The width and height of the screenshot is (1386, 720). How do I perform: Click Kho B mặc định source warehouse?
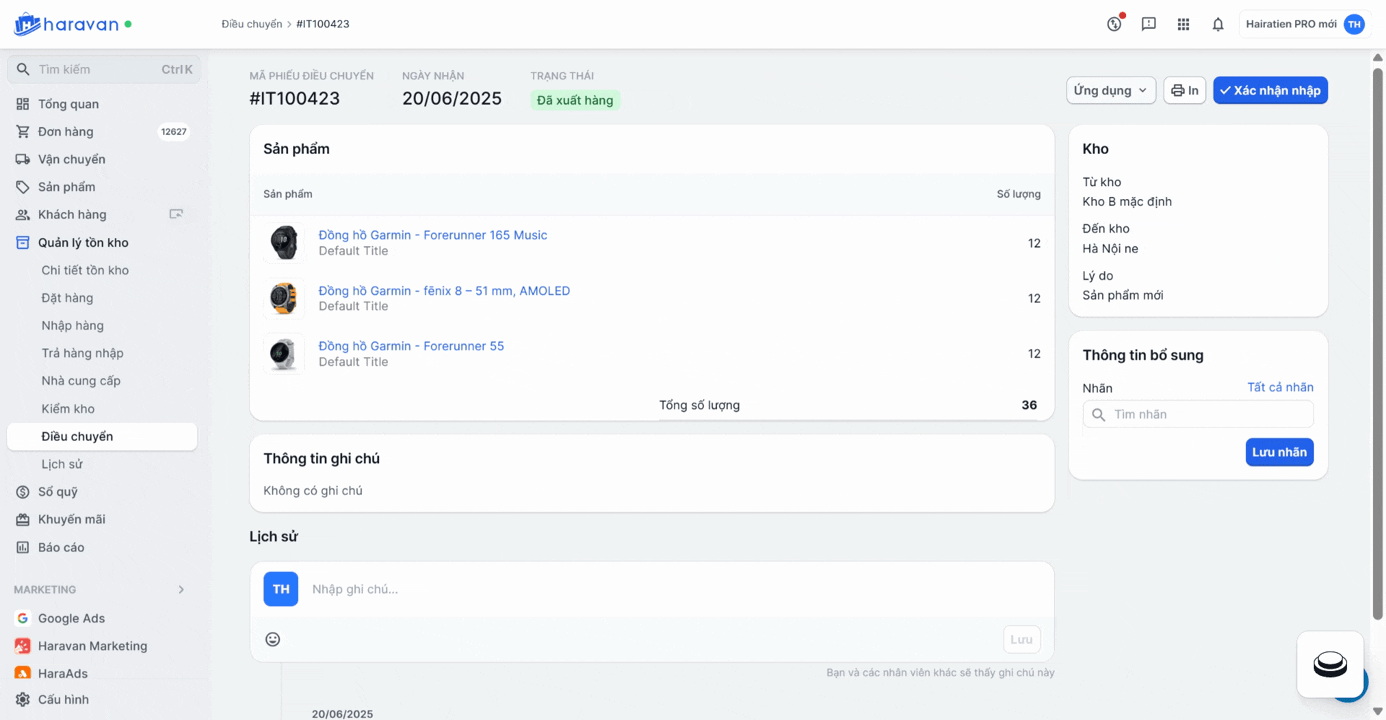coord(1127,201)
